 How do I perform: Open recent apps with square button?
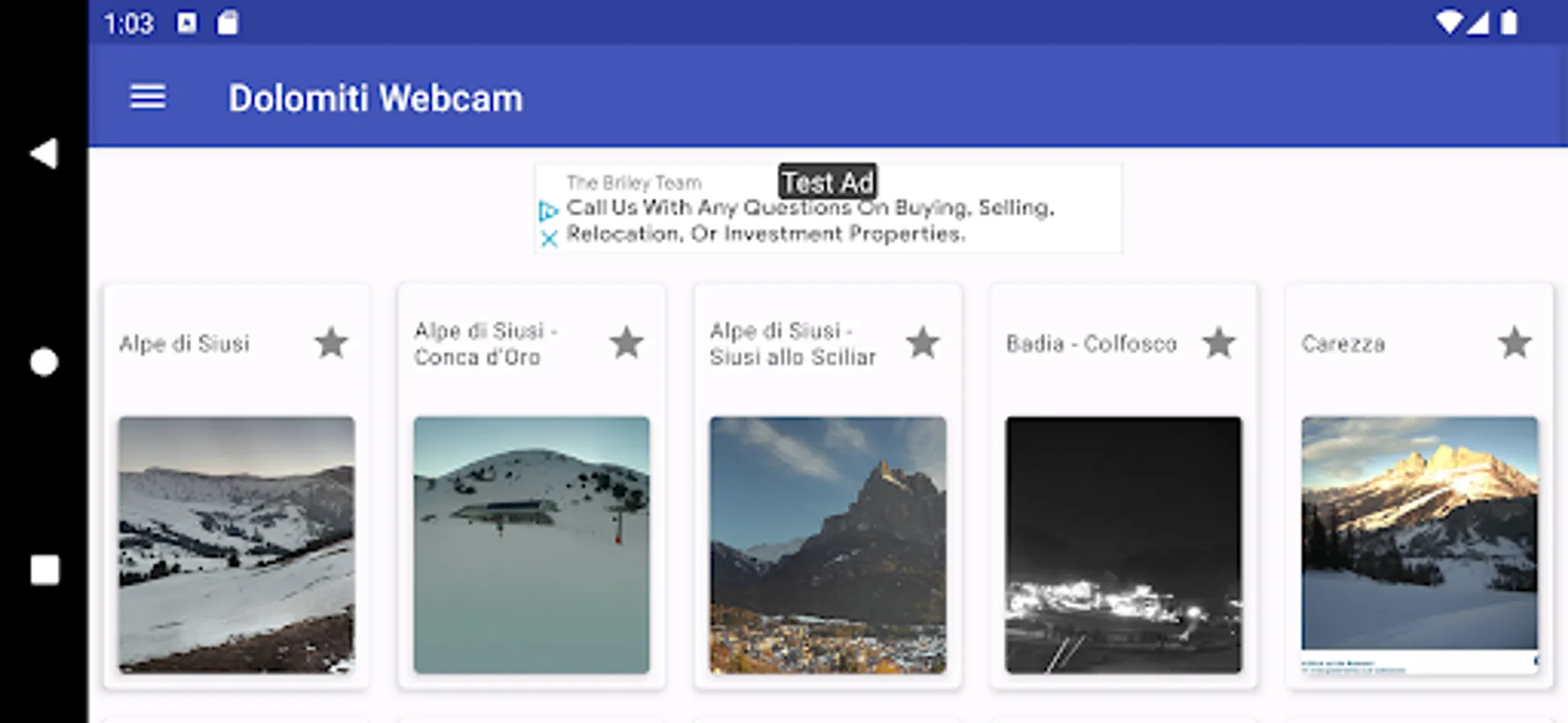coord(44,570)
